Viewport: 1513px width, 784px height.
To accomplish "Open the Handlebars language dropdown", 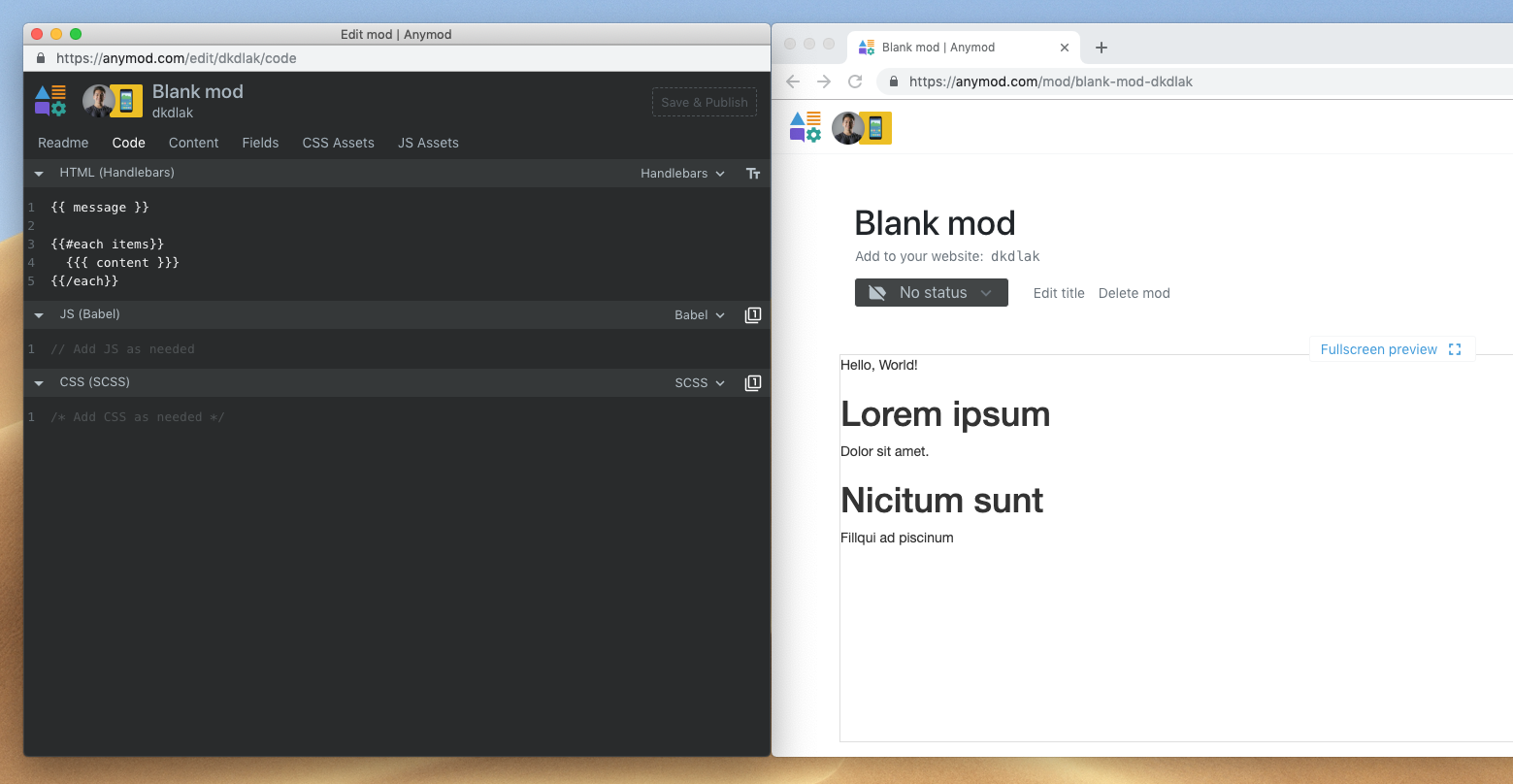I will click(x=682, y=174).
